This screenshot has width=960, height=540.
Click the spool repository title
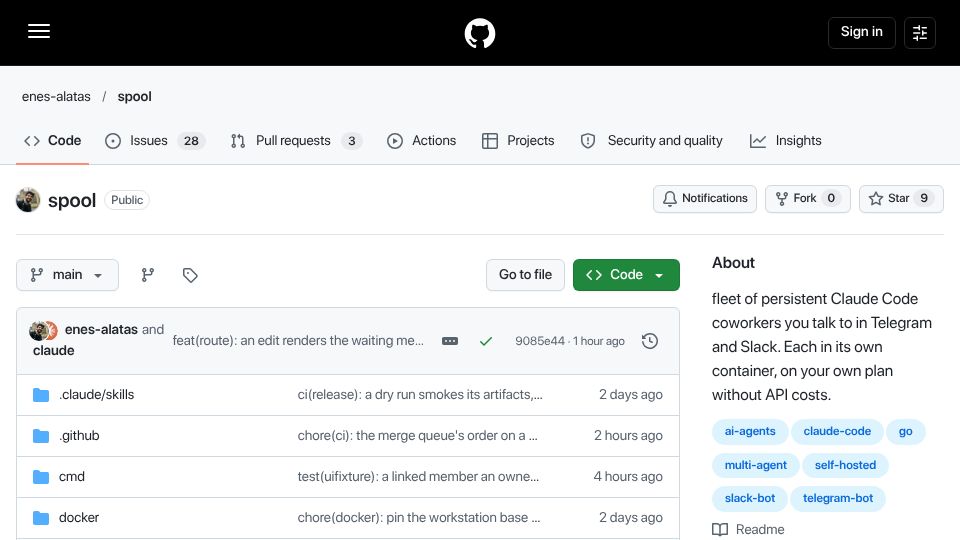[x=72, y=200]
